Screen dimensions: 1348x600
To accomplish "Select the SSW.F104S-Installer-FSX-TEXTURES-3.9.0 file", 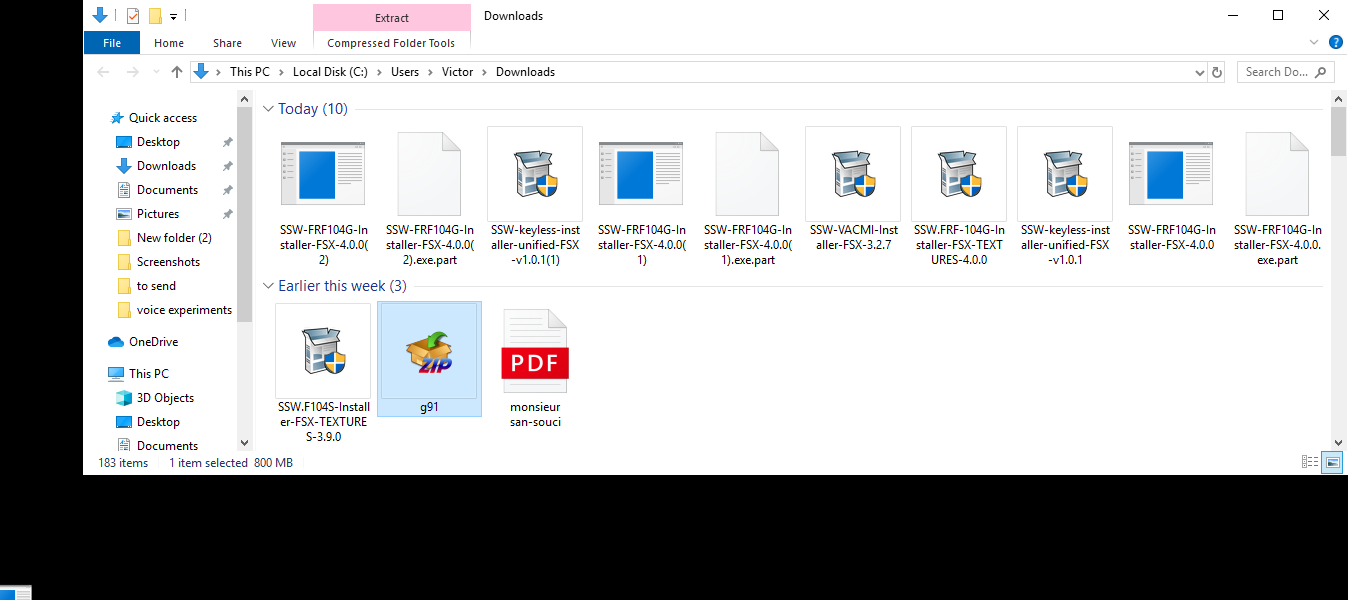I will (x=323, y=374).
